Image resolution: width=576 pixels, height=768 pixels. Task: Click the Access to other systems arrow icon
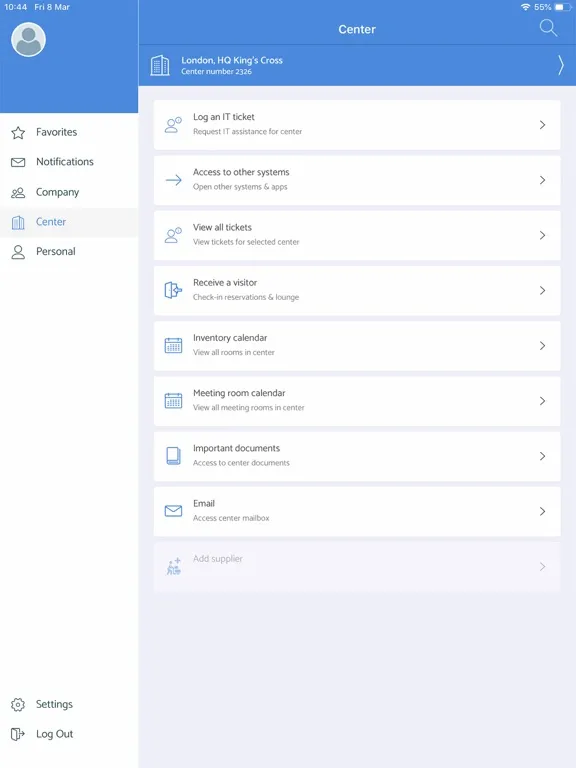coord(173,180)
